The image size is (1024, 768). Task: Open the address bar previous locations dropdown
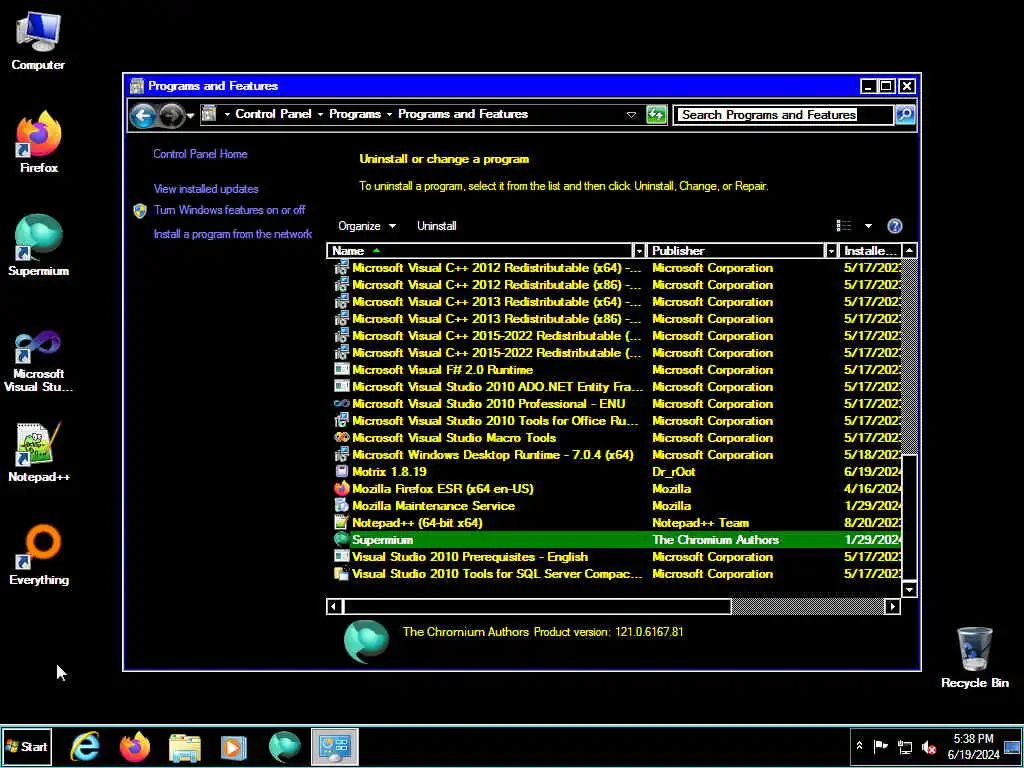point(631,115)
